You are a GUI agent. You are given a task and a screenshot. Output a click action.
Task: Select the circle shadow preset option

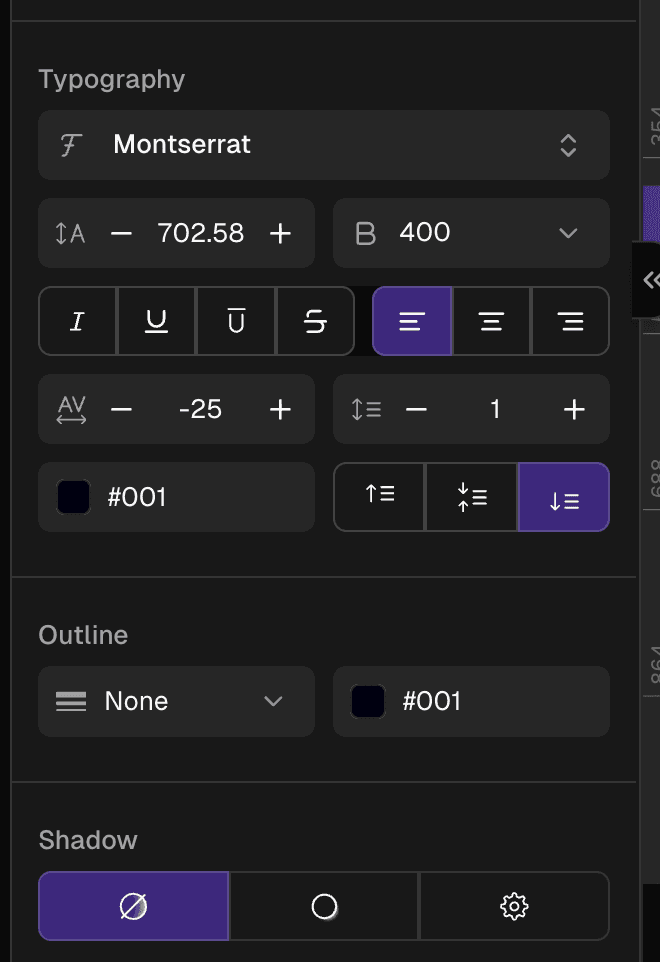point(324,906)
